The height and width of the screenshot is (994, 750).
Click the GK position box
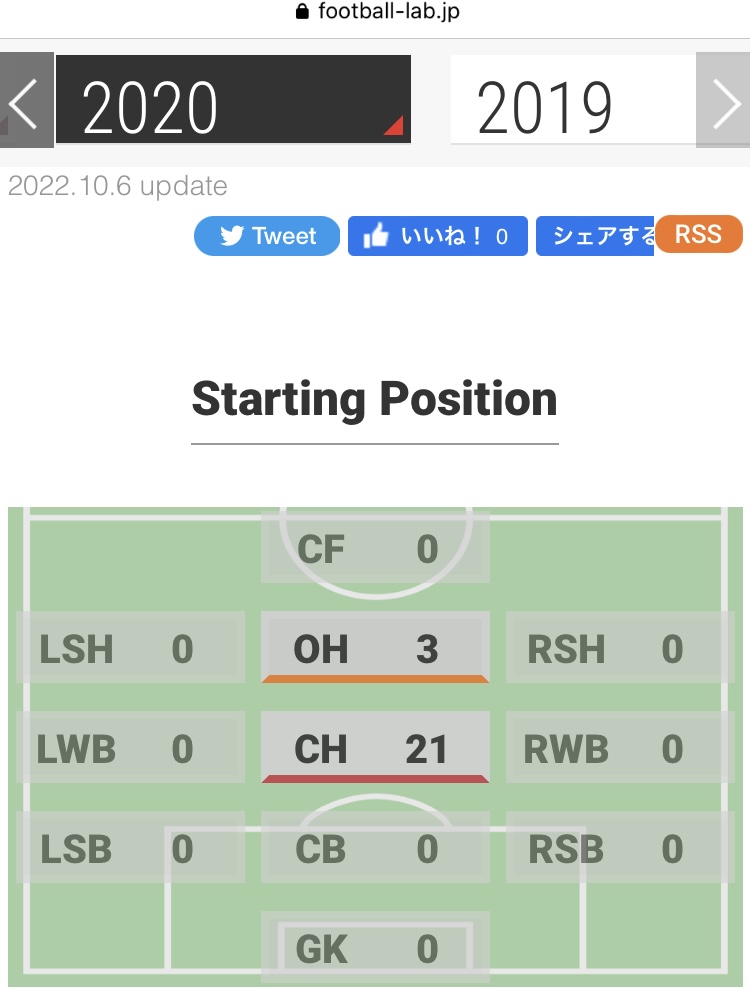(x=375, y=947)
